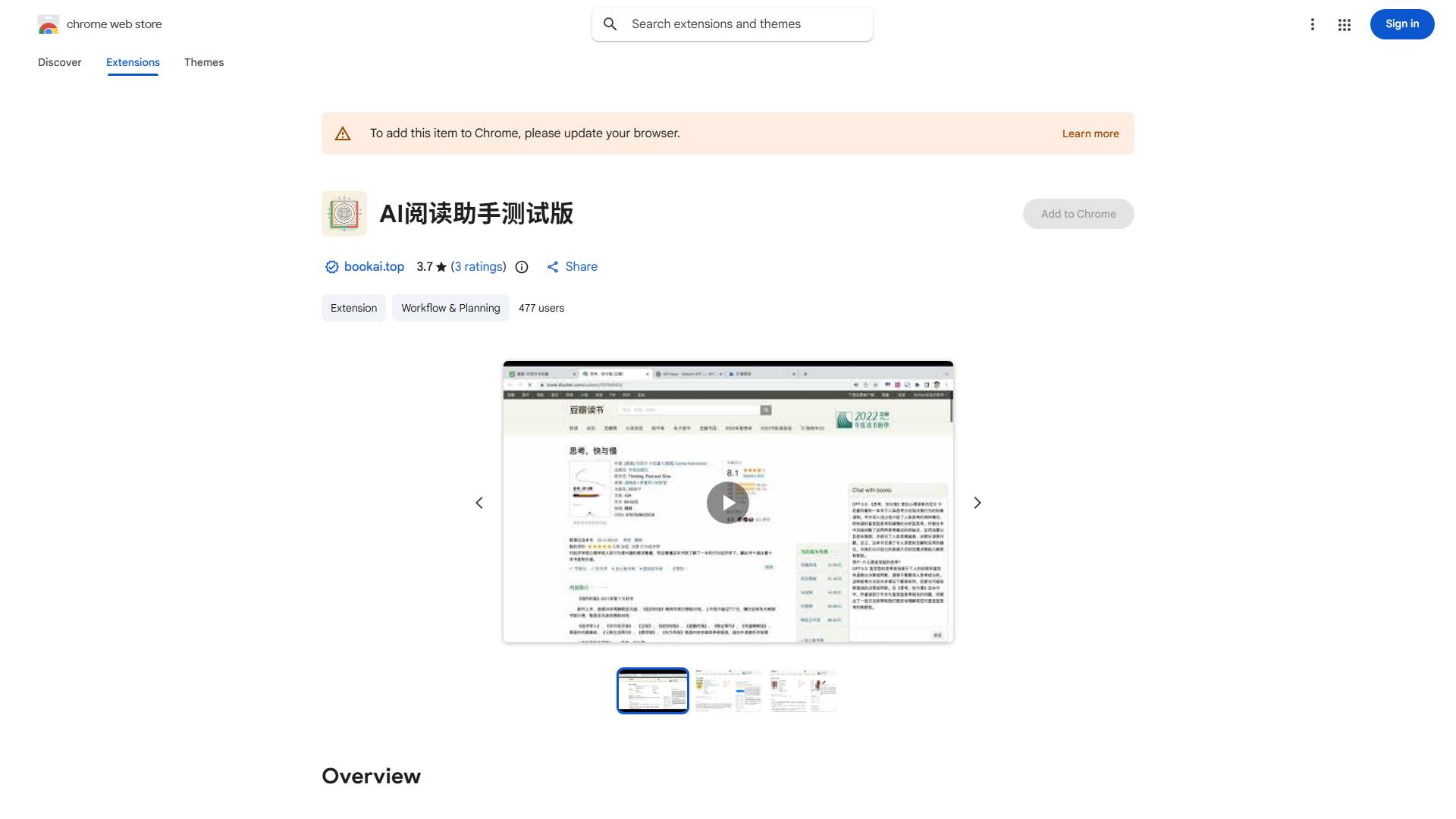Switch to the Discover tab
This screenshot has width=1456, height=819.
(59, 62)
